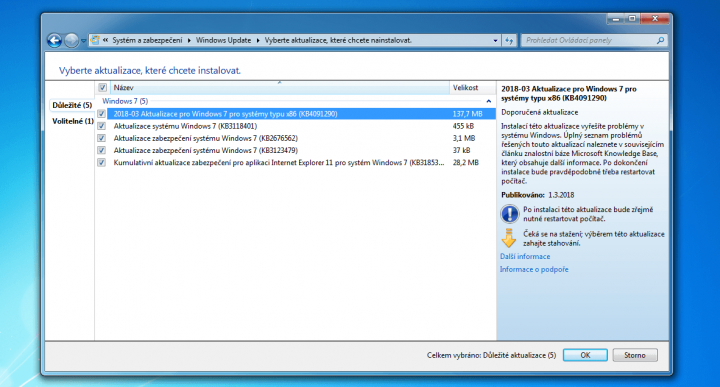Screen dimensions: 720x387
Task: Click the blue restart-warning icon
Action: 510,214
